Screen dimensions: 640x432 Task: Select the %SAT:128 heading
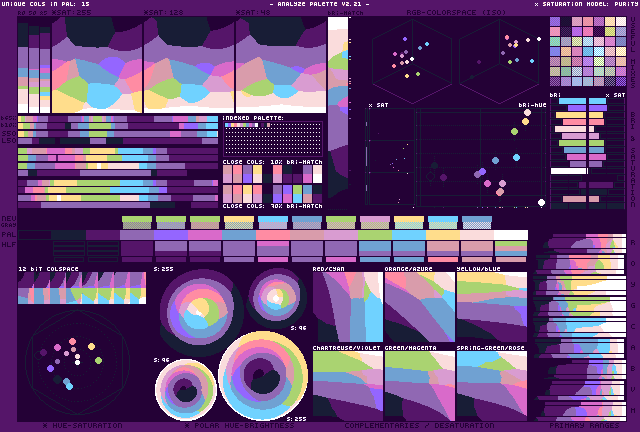tap(163, 13)
